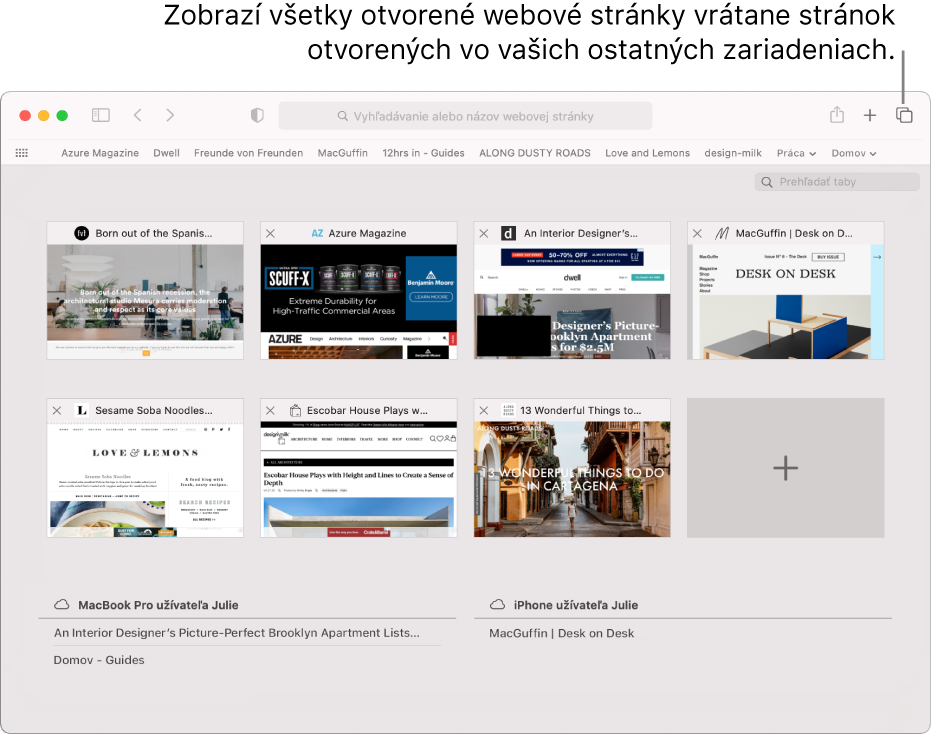Open the Love and Lemons bookmark
Viewport: 931px width, 734px height.
[647, 153]
